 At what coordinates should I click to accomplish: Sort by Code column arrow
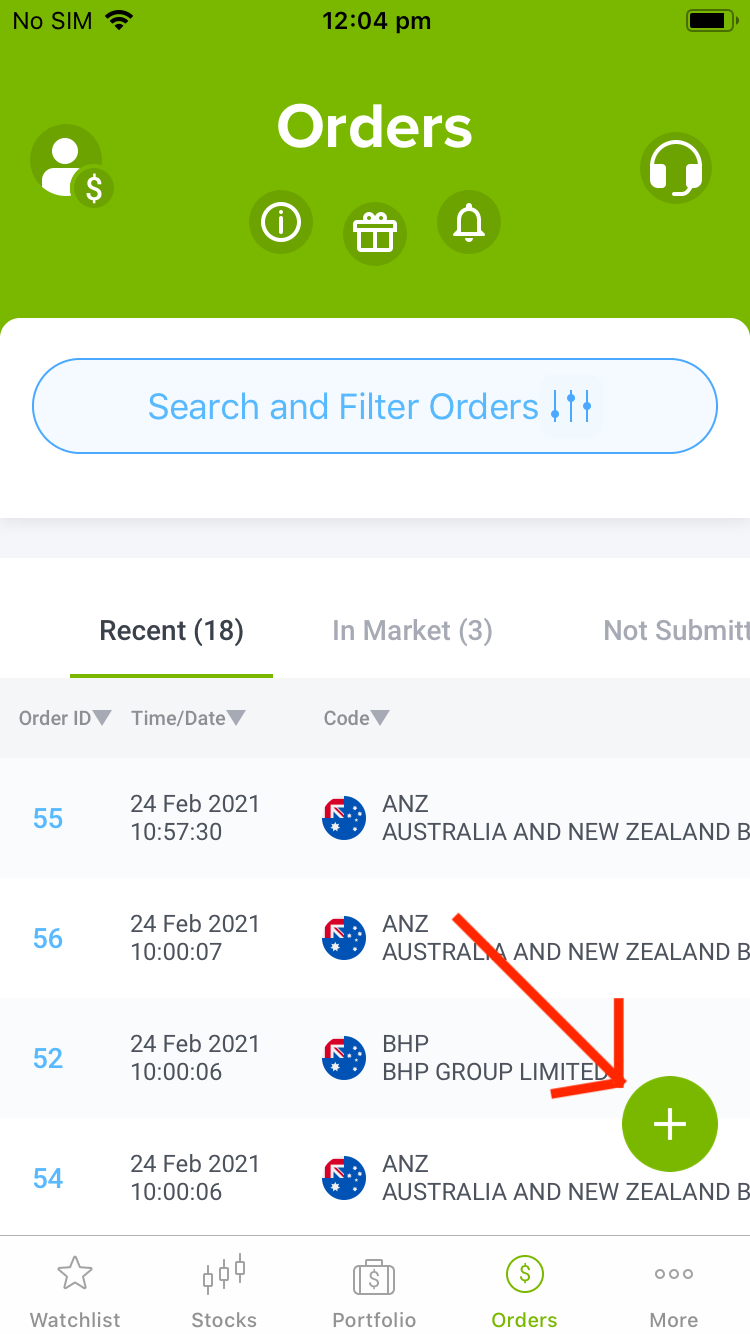click(x=380, y=718)
